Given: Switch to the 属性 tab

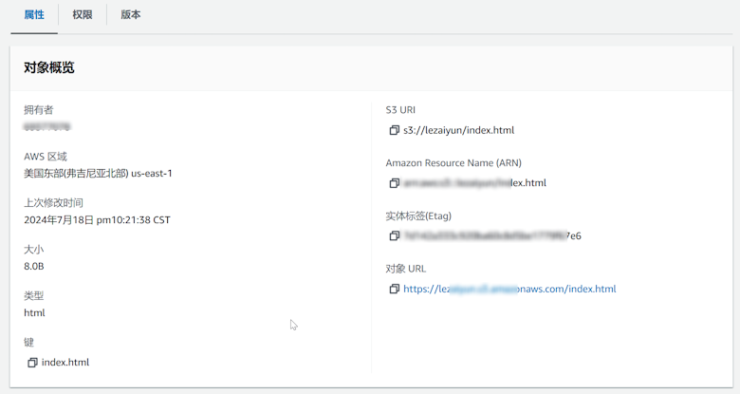Looking at the screenshot, I should pos(34,15).
